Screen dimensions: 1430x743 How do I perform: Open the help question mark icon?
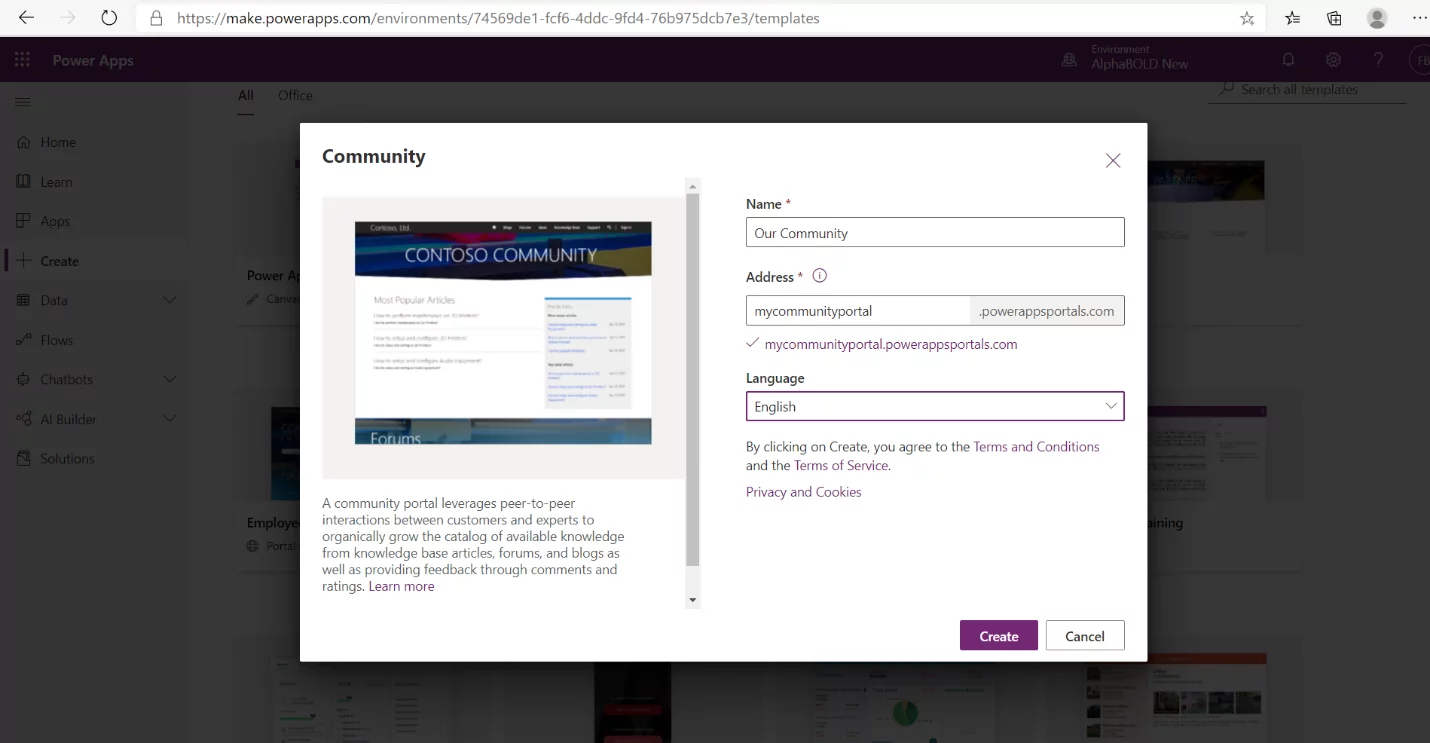tap(1378, 60)
